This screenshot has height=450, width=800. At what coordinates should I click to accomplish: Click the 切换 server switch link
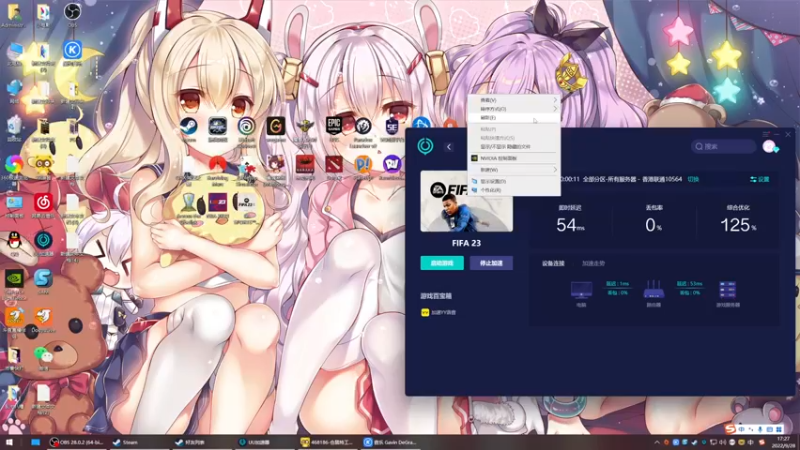coord(693,179)
